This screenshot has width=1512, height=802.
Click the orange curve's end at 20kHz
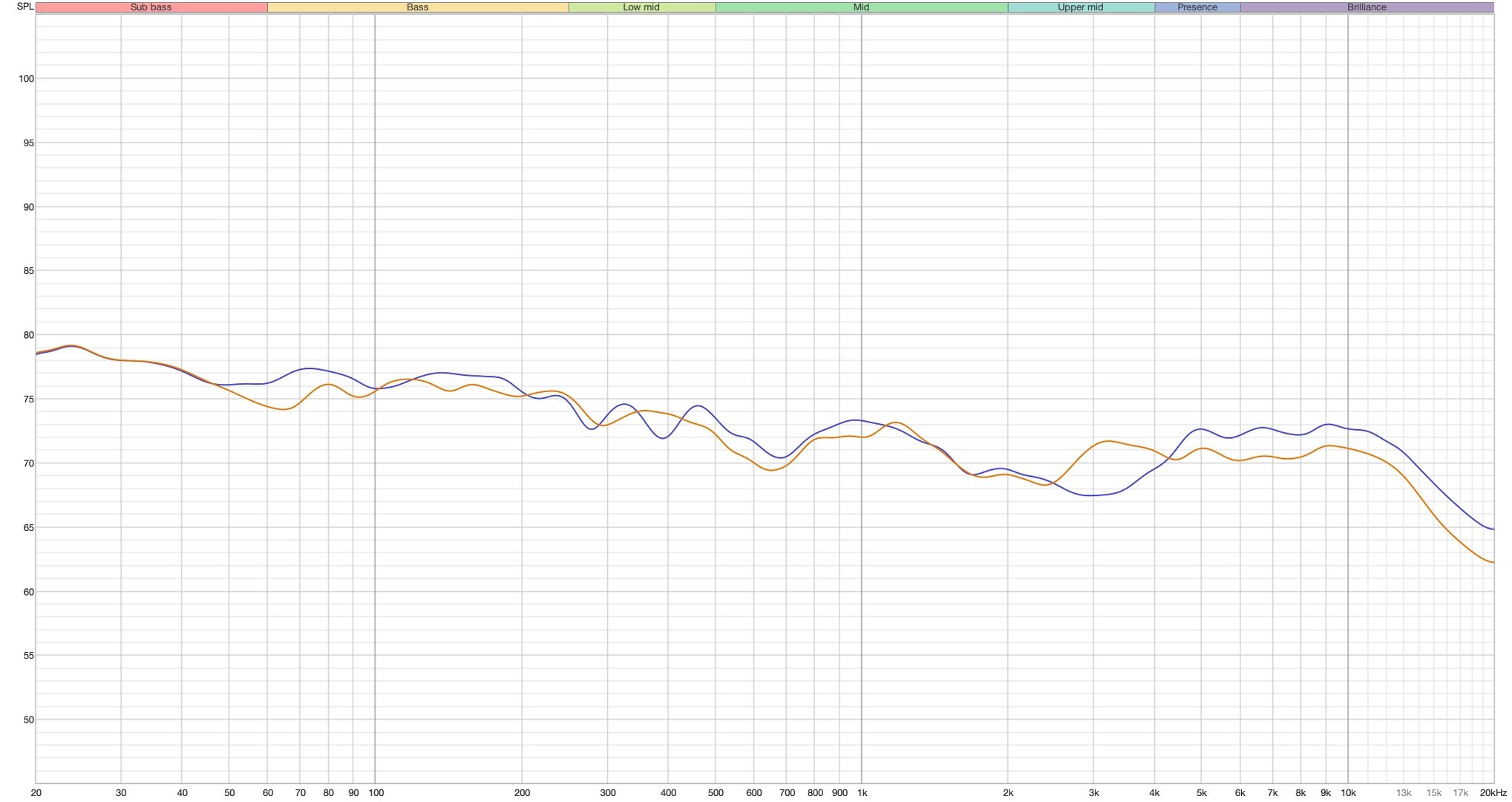1492,562
